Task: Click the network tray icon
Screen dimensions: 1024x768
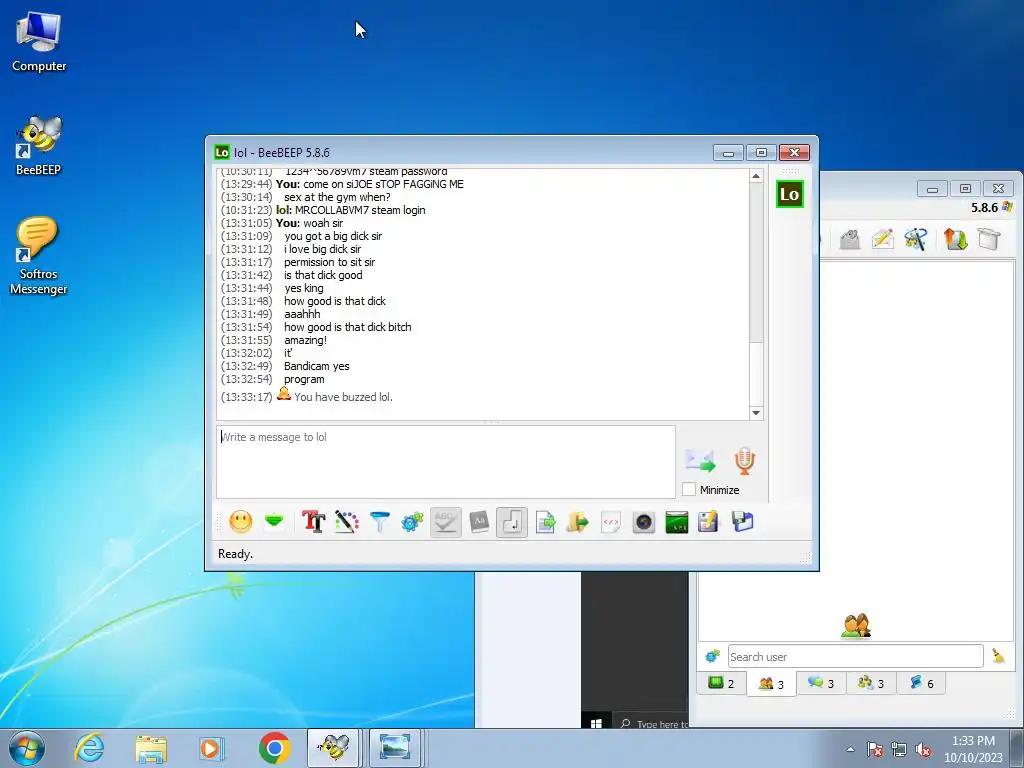Action: (899, 749)
